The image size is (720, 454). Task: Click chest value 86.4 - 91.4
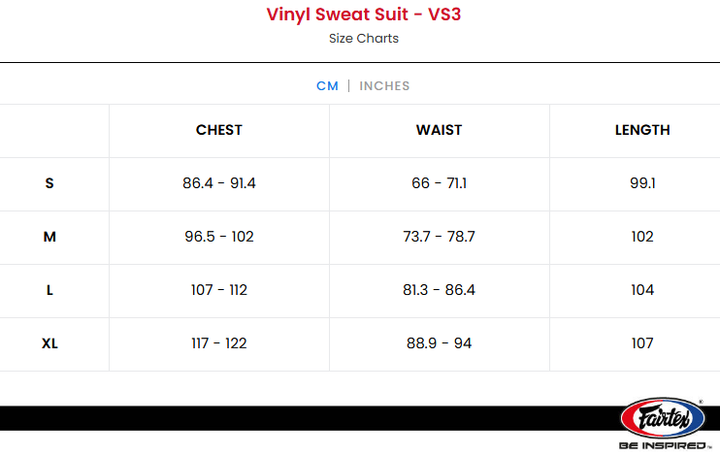pos(219,183)
